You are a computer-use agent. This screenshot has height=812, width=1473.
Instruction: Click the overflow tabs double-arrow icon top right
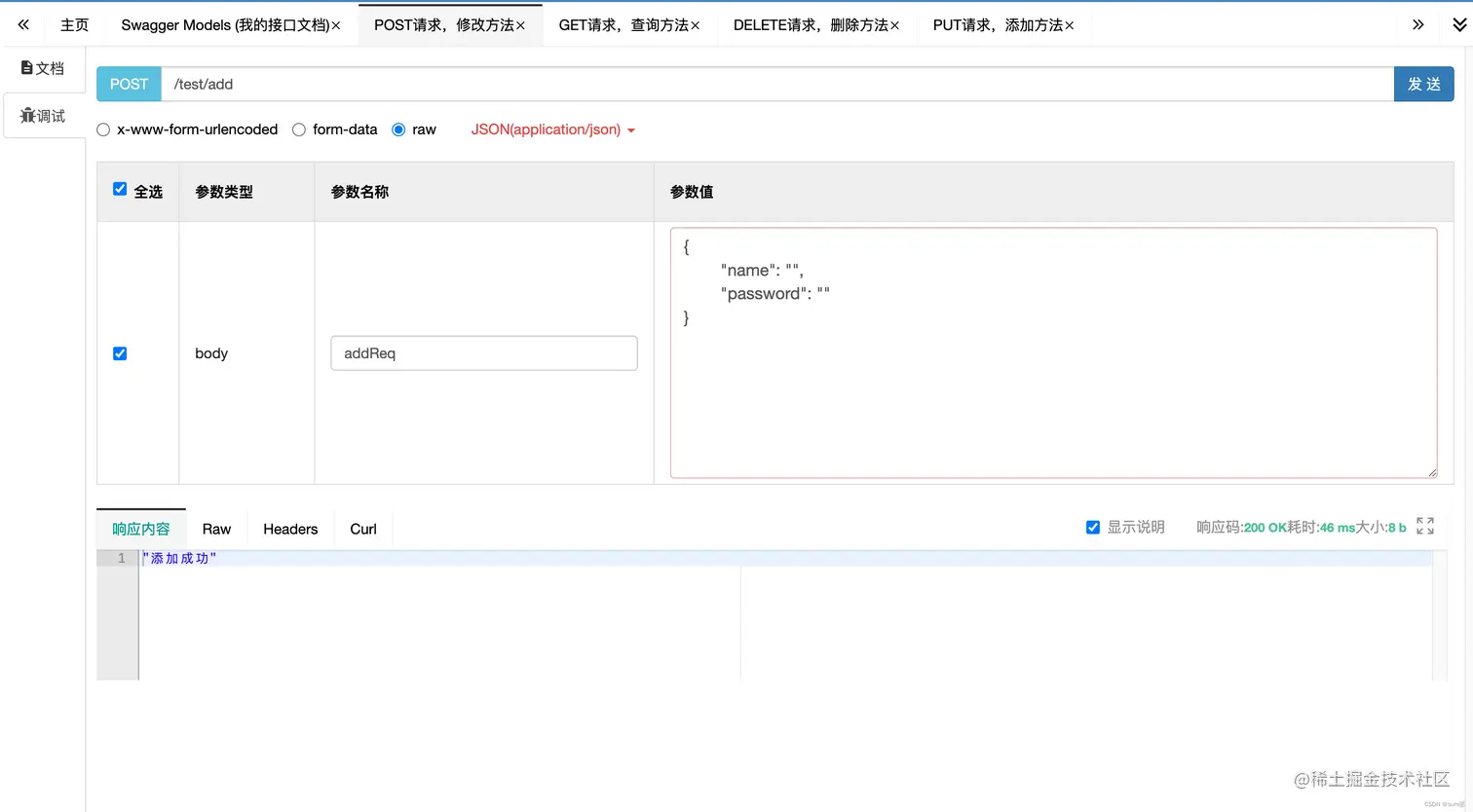tap(1419, 24)
